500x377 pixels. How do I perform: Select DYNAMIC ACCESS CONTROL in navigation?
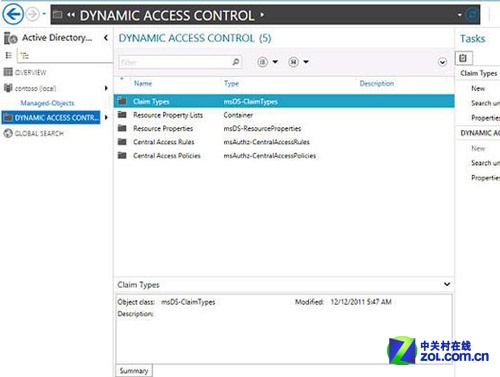tap(51, 118)
